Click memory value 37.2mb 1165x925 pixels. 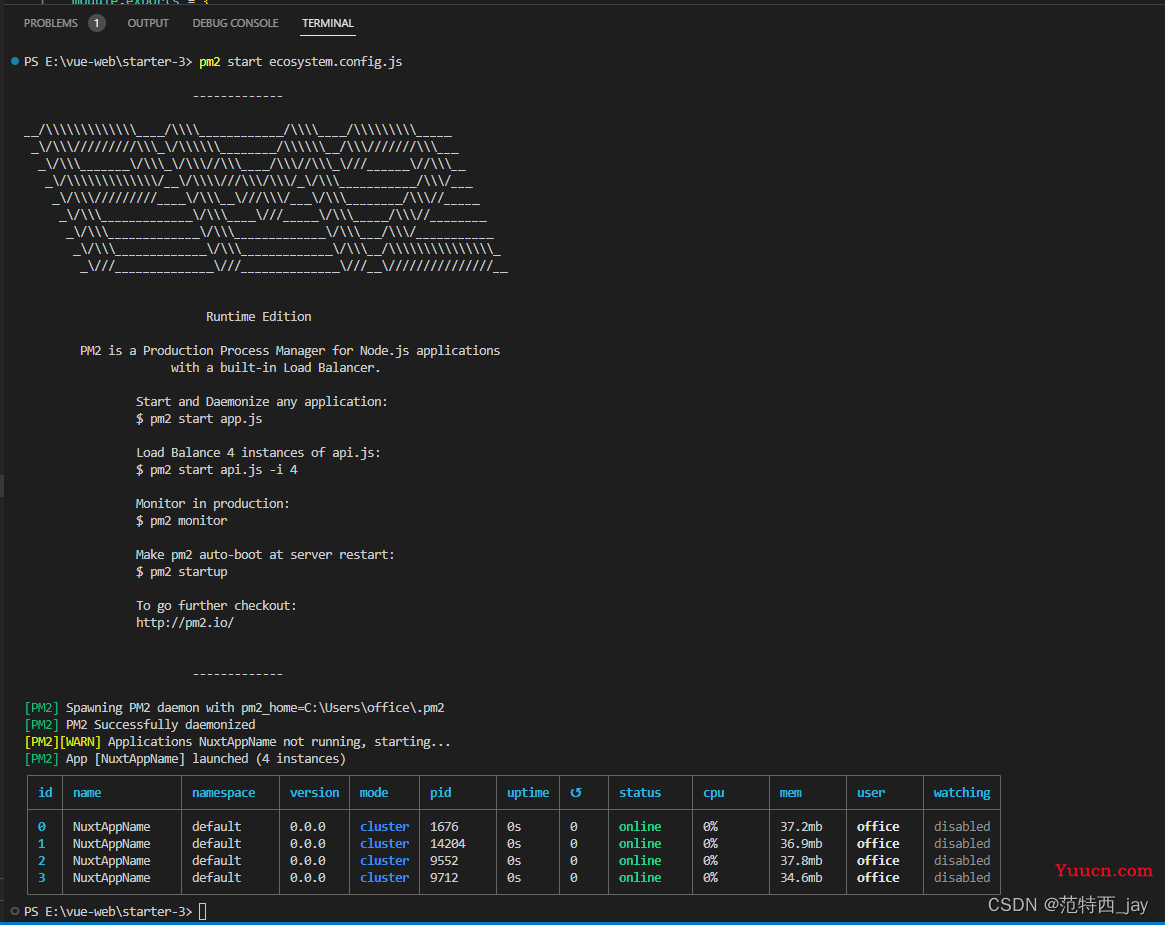point(801,826)
